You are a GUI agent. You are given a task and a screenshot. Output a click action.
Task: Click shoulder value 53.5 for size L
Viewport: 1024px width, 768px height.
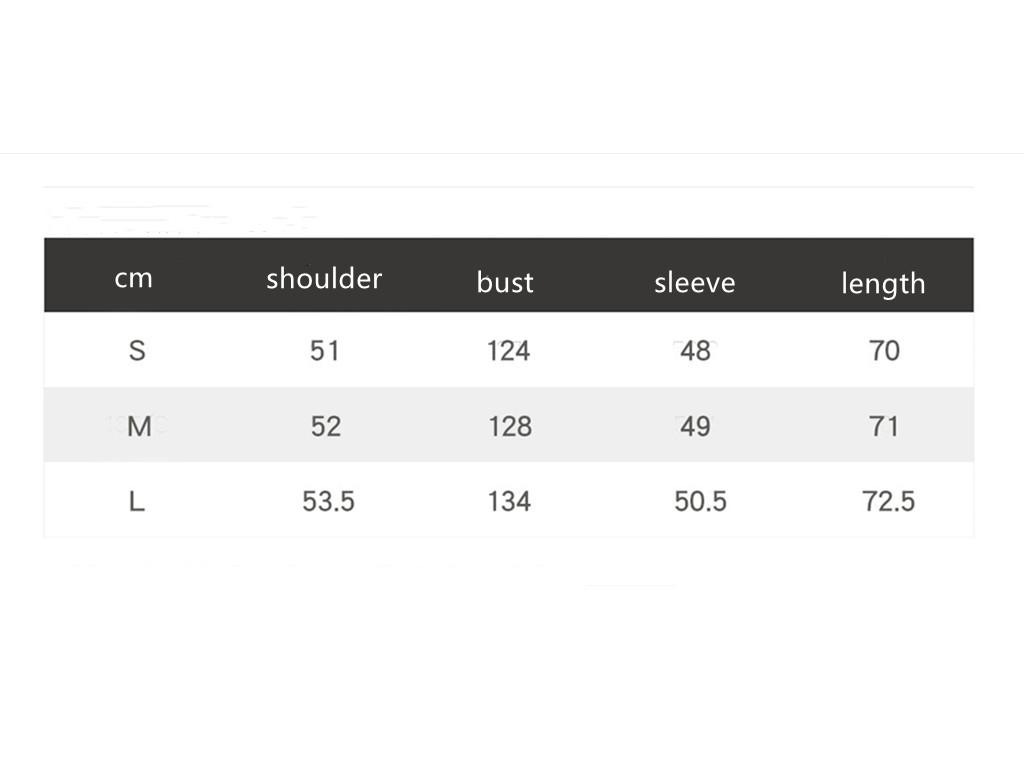pos(328,501)
